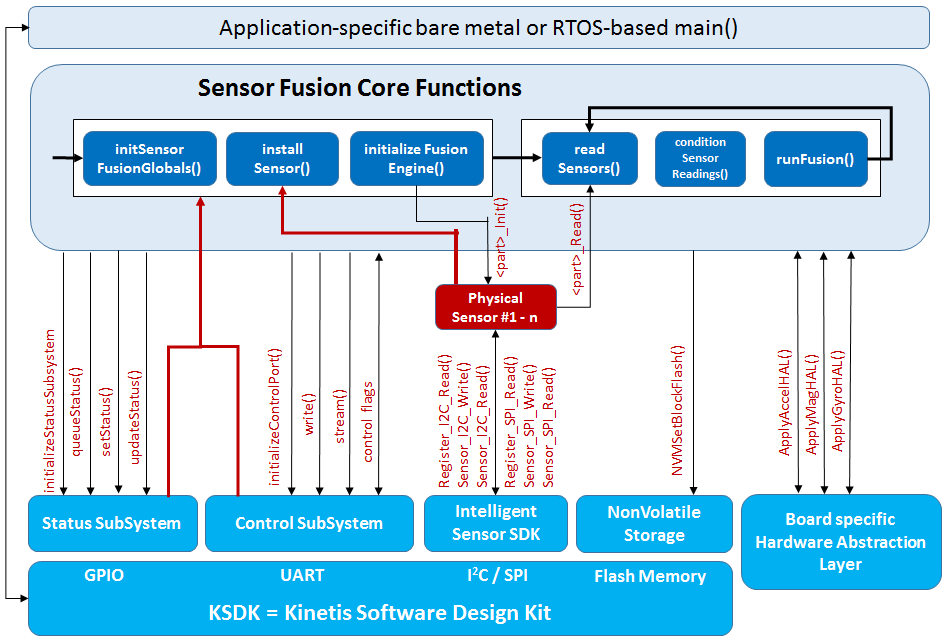Expand the Status SubSystem block
The image size is (949, 641).
(x=112, y=523)
